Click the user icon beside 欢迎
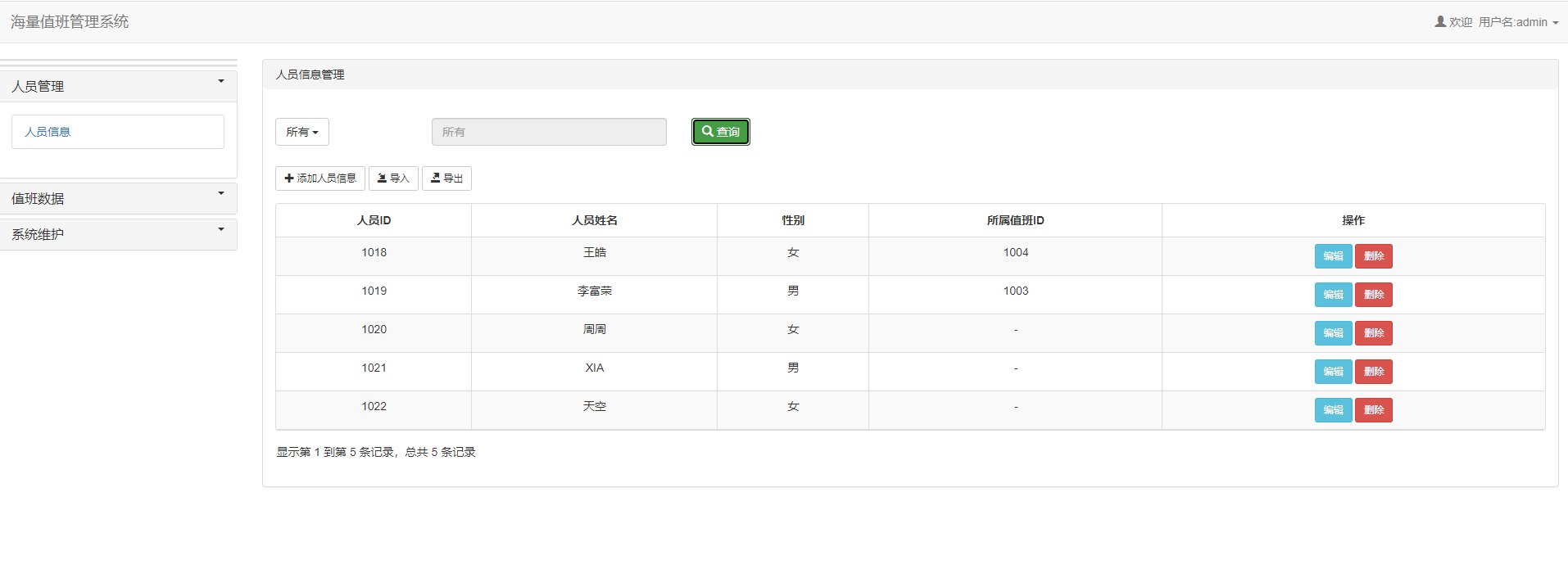 coord(1440,21)
